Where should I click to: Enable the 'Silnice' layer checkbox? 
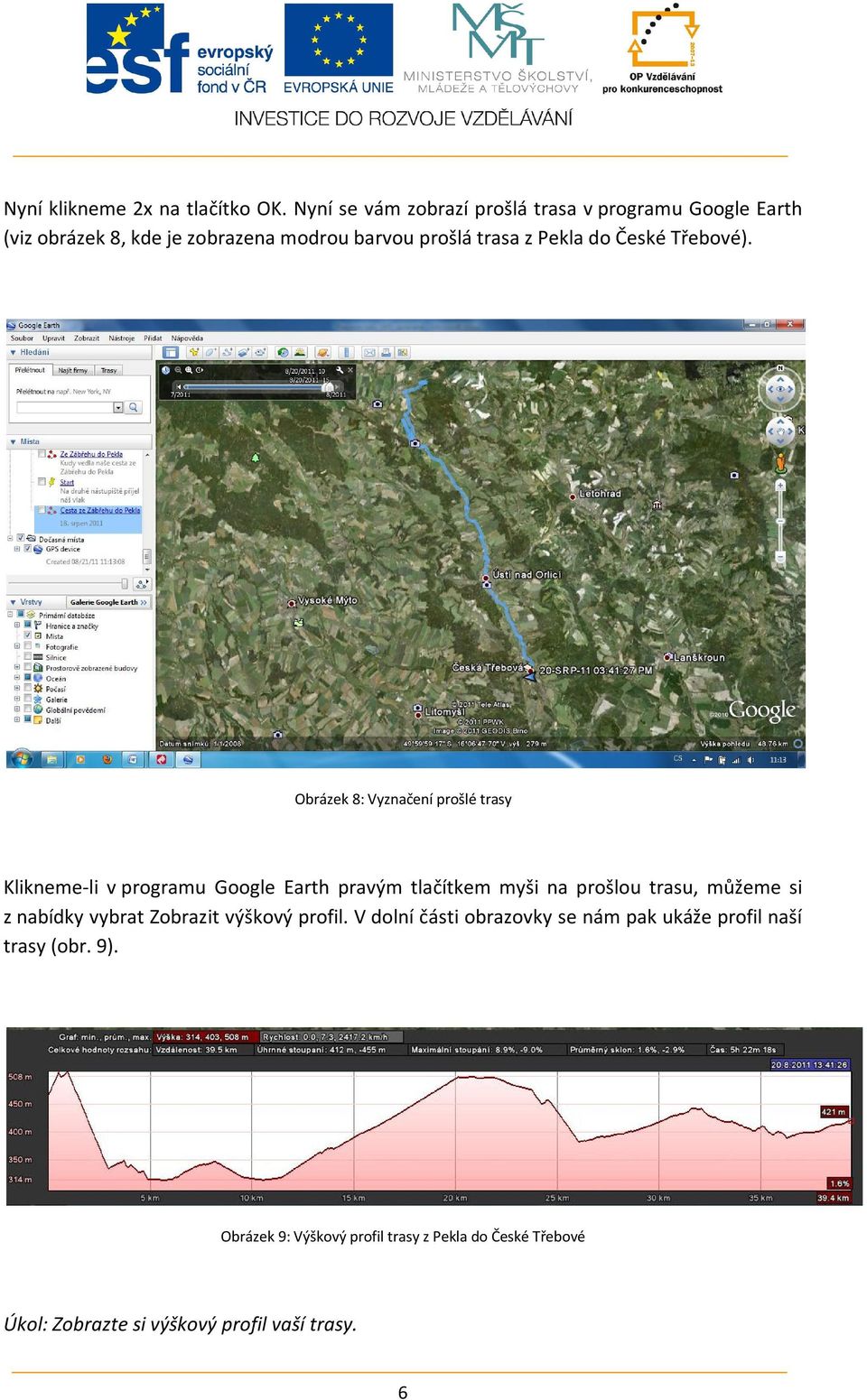tap(27, 657)
